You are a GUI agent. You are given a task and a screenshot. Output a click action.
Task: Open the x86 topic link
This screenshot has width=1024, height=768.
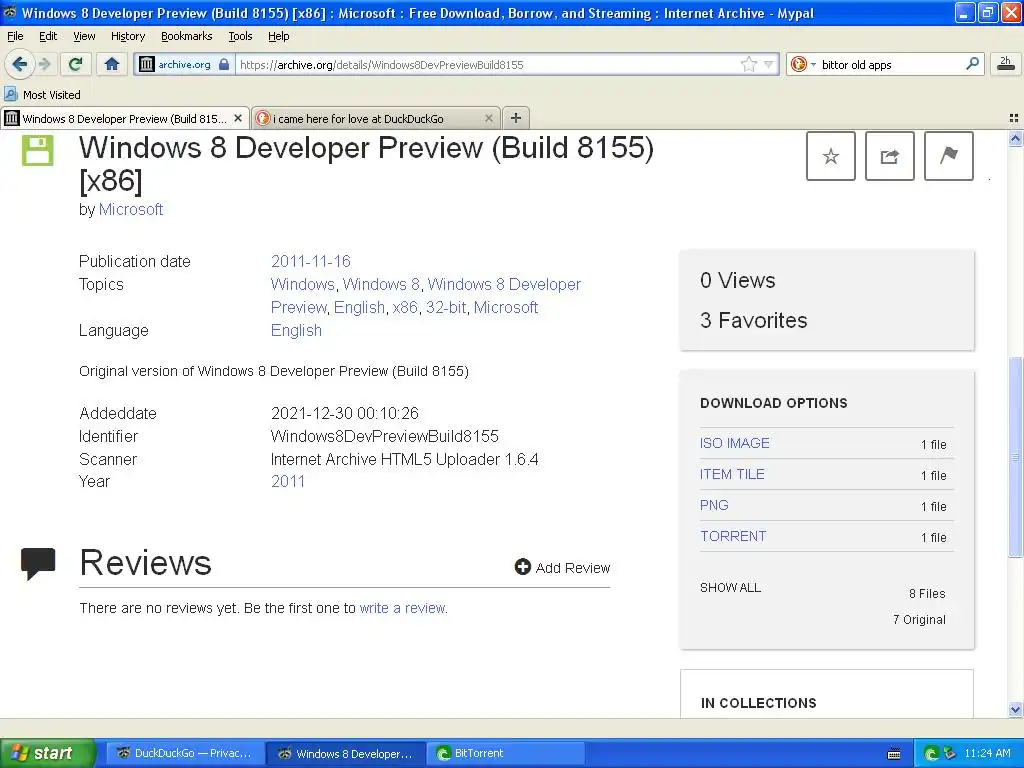coord(405,308)
